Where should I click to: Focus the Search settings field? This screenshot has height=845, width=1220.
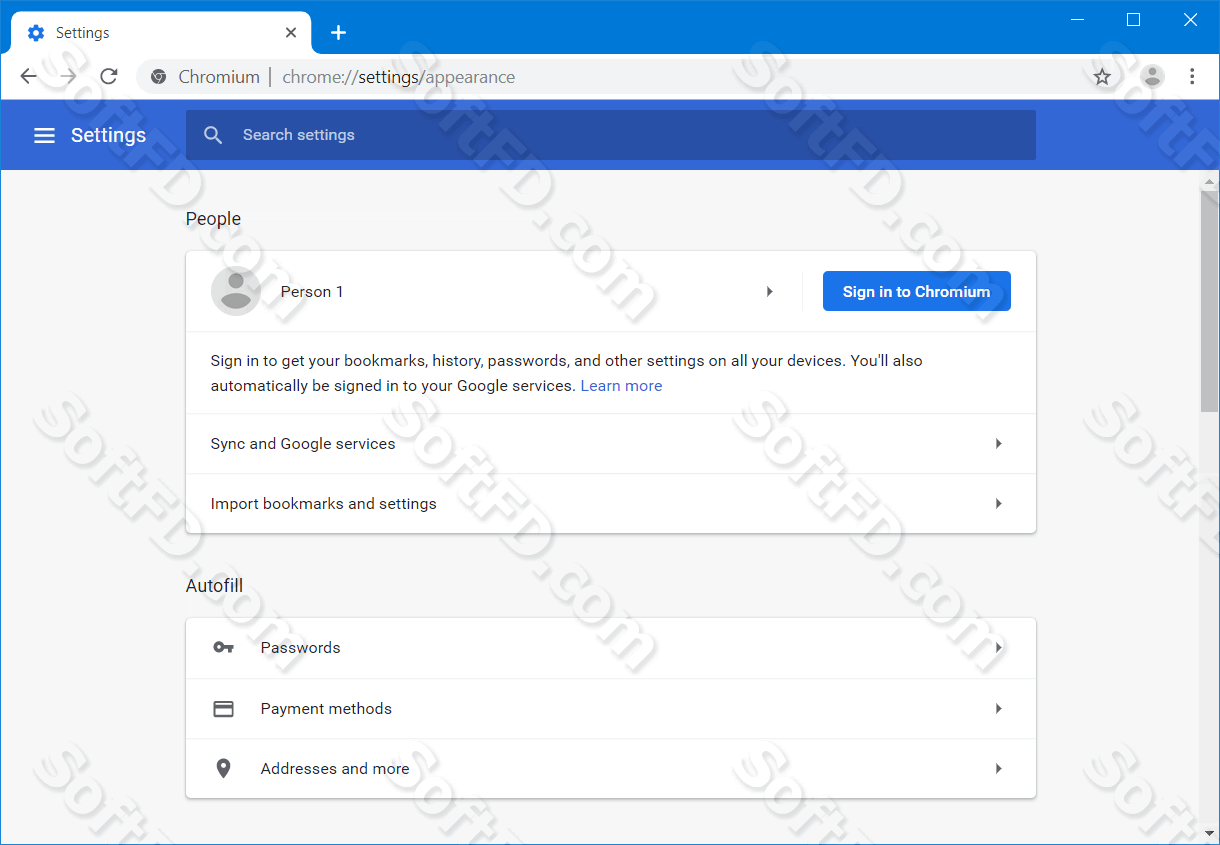[x=611, y=135]
